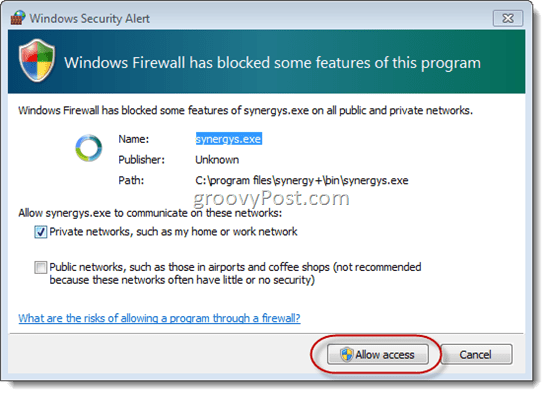Cancel the firewall security alert
Screen dimensions: 548x396
[476, 354]
